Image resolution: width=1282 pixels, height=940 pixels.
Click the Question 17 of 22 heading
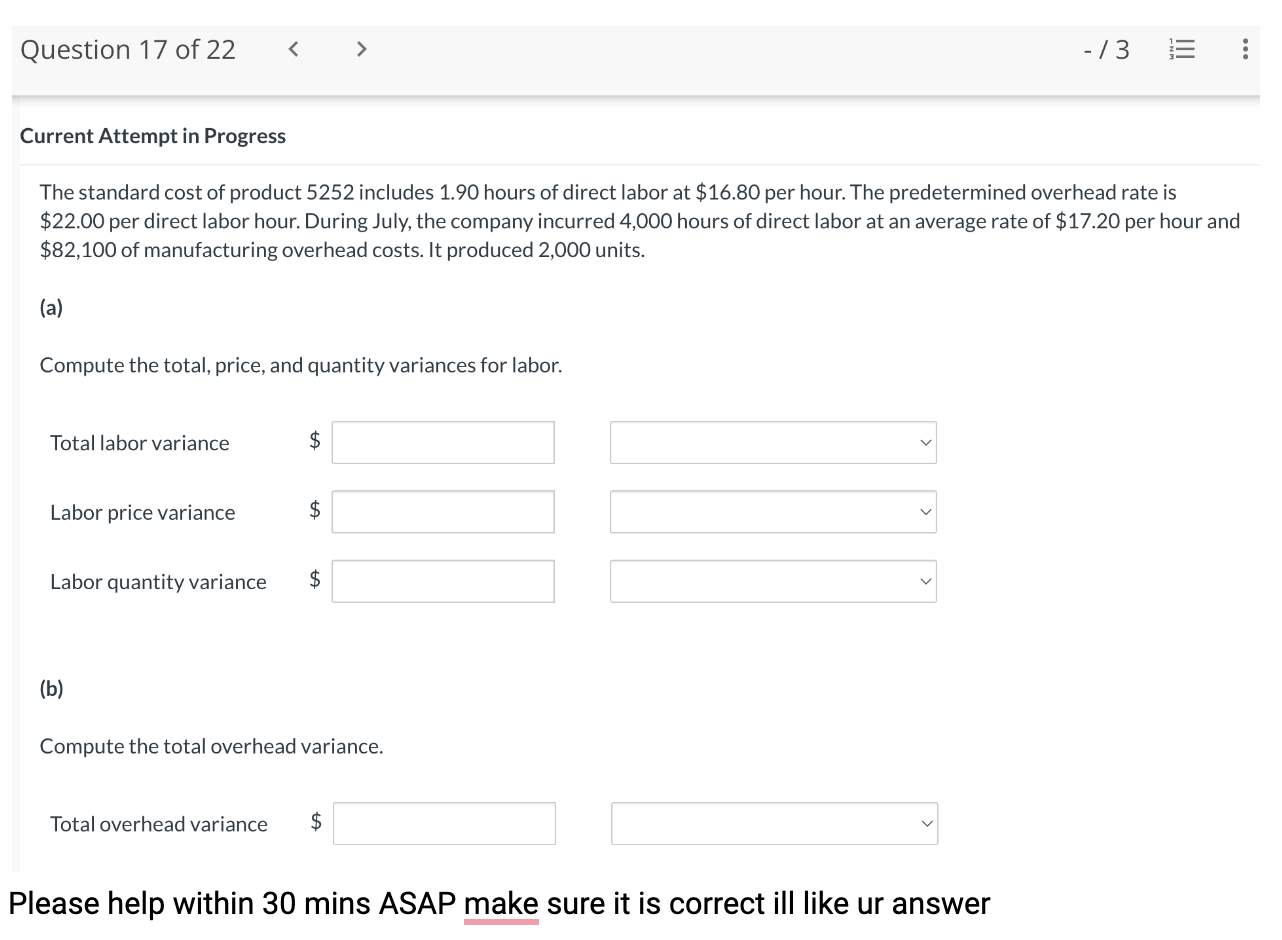(x=128, y=48)
